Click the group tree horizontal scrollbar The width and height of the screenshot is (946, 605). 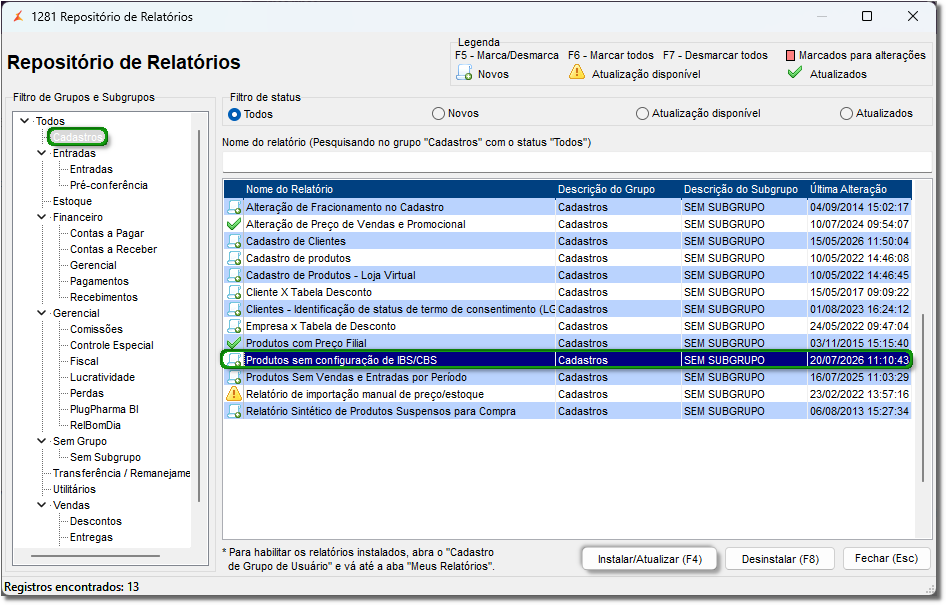tap(95, 556)
